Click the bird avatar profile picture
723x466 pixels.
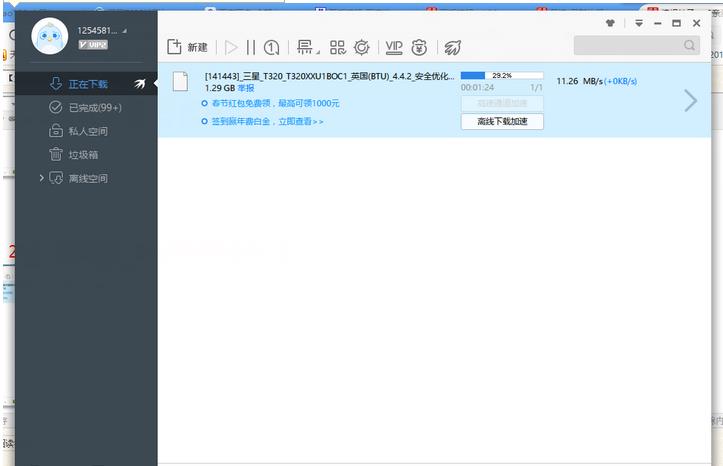click(x=49, y=37)
